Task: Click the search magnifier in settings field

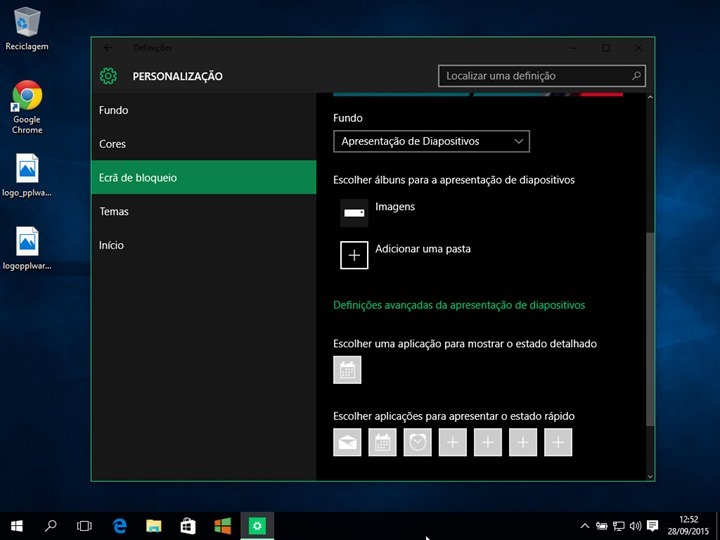Action: pyautogui.click(x=636, y=76)
